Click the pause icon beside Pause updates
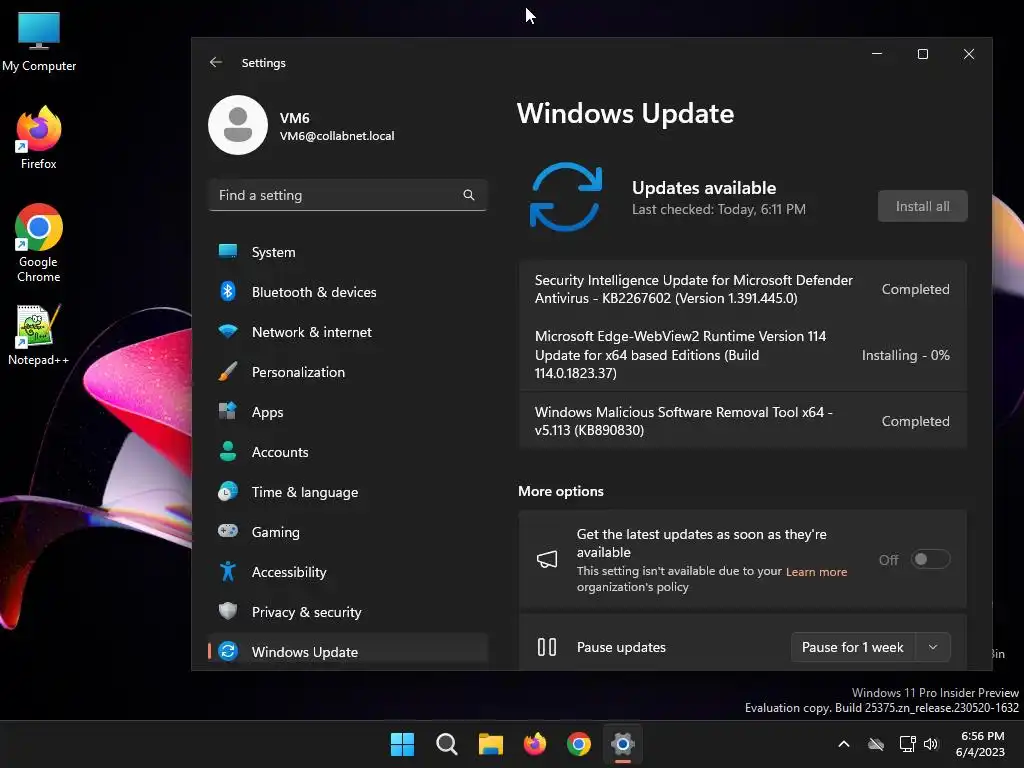The width and height of the screenshot is (1024, 768). coord(547,647)
